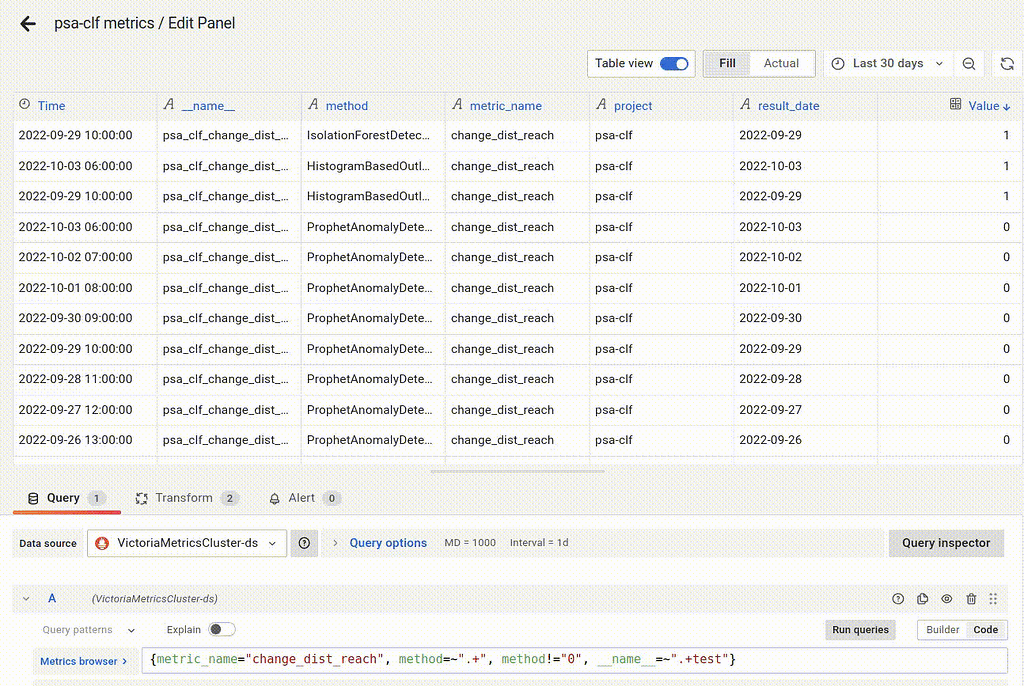Click the Run queries button
Viewport: 1024px width, 686px height.
[x=859, y=630]
